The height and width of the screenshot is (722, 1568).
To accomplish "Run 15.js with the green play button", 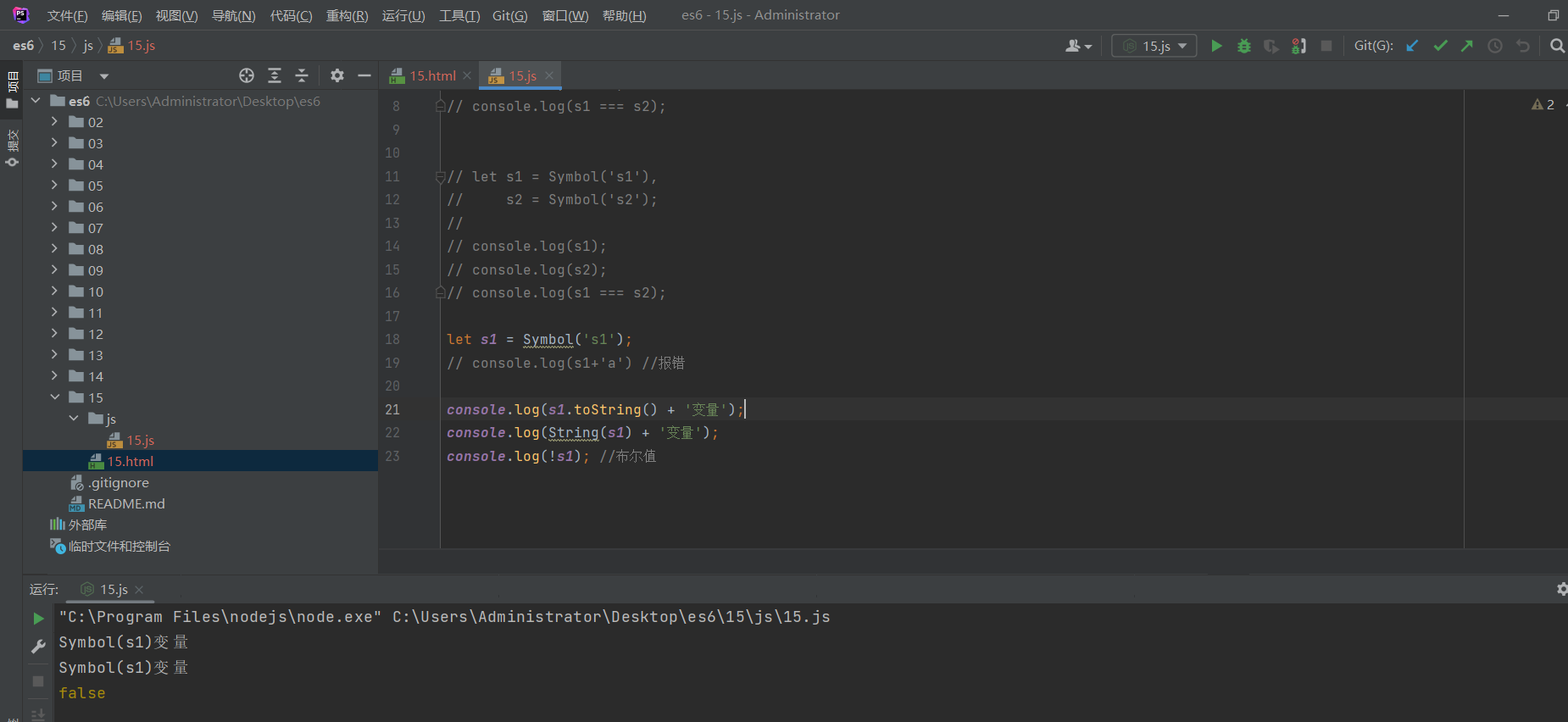I will pos(1216,46).
